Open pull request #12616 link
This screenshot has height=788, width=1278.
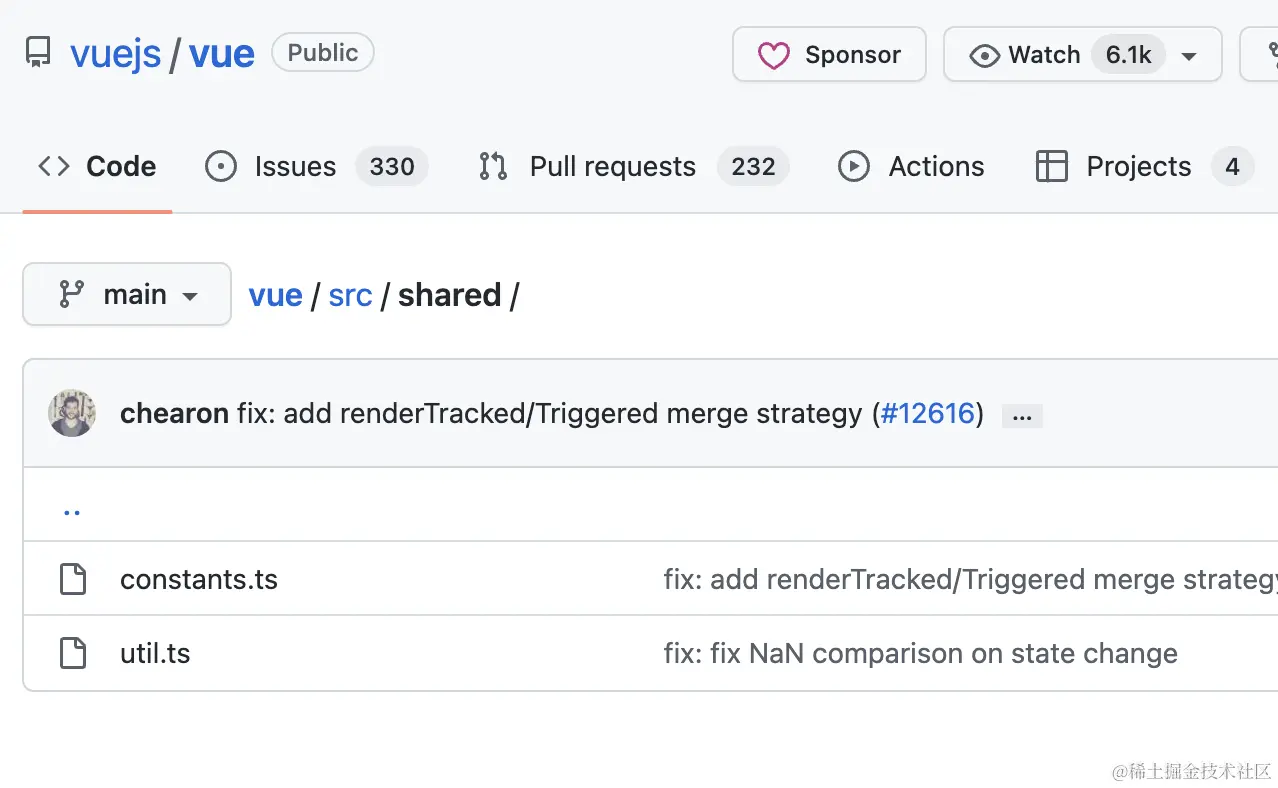point(927,413)
